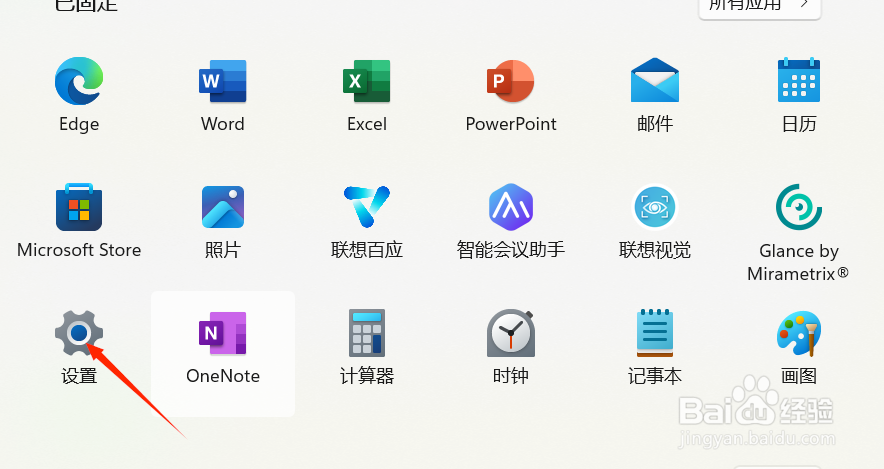Launch Word from pinned apps
This screenshot has height=469, width=884.
(223, 81)
